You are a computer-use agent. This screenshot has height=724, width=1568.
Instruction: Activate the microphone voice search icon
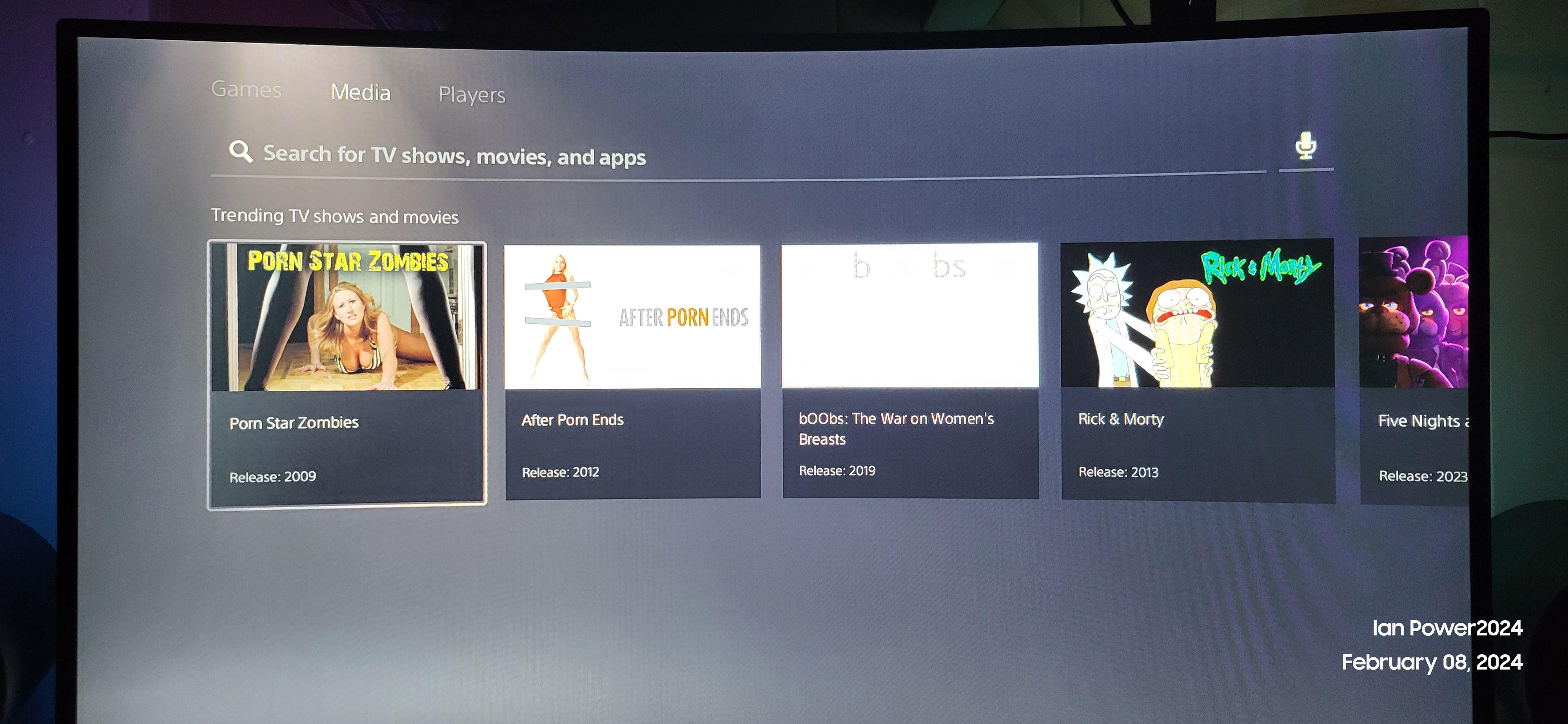(x=1305, y=146)
